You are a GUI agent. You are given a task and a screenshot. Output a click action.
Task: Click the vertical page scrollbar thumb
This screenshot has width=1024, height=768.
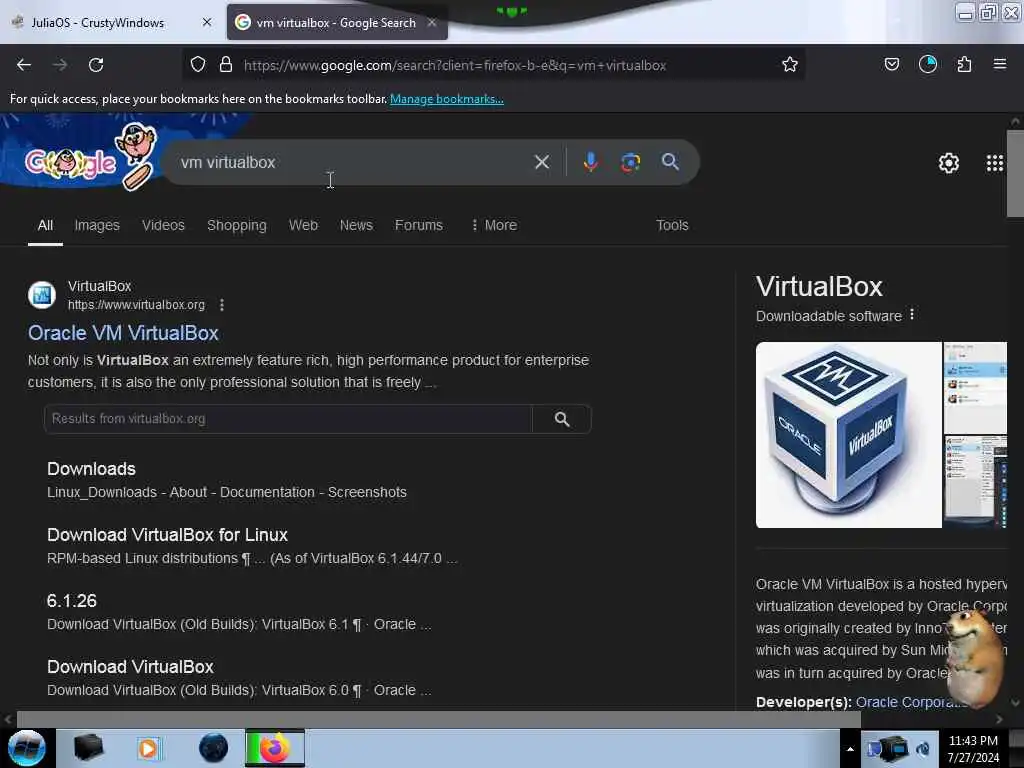1015,173
